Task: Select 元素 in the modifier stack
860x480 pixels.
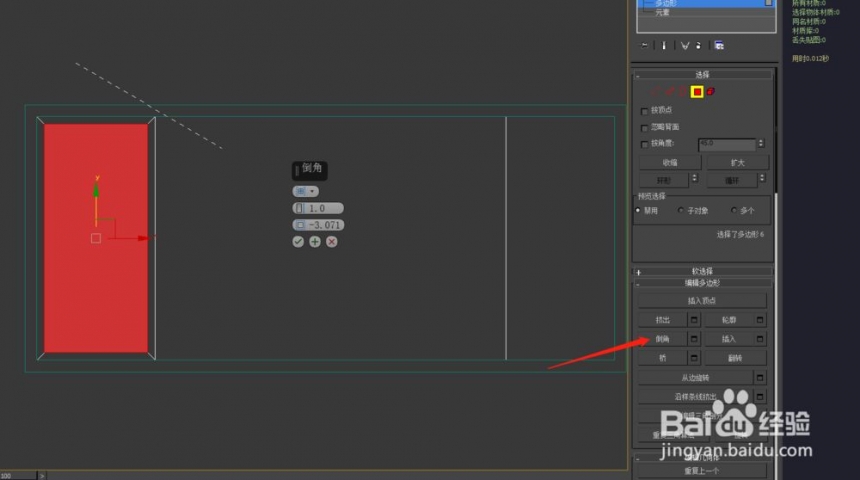Action: (662, 12)
